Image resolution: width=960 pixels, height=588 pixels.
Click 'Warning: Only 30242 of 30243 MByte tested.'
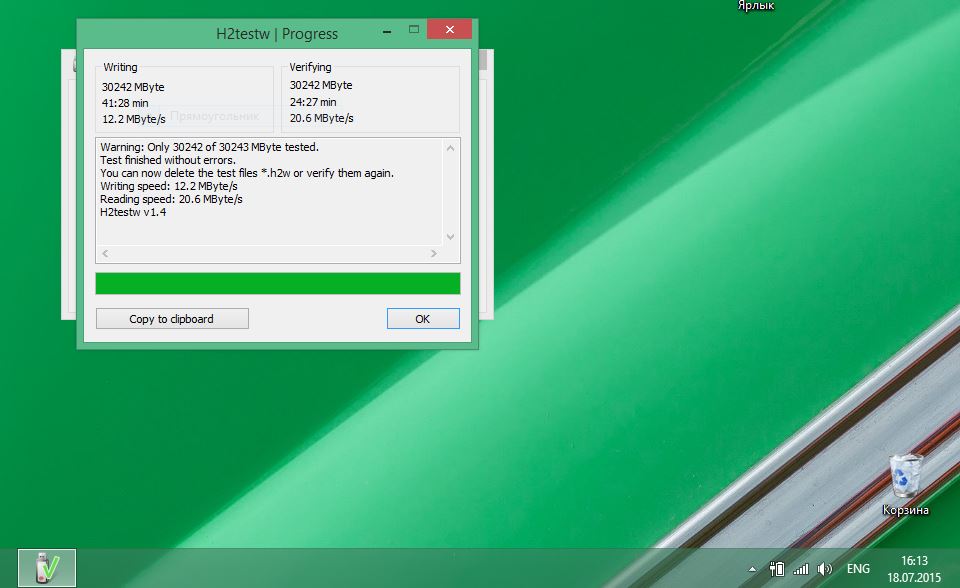[x=209, y=147]
